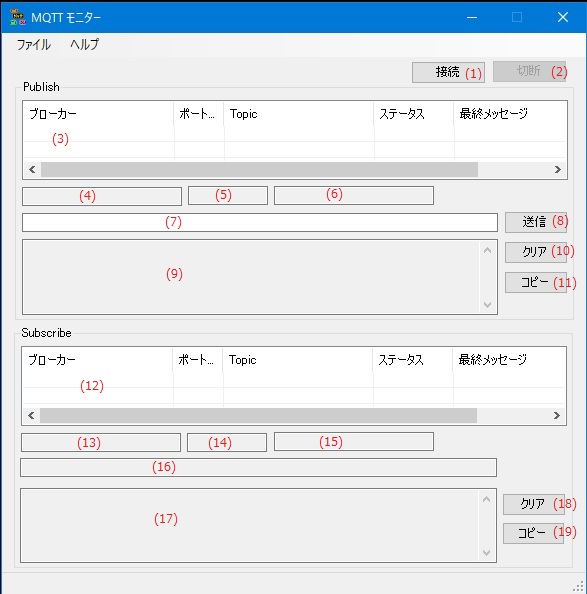Click the Publish broker input field (4)
The width and height of the screenshot is (587, 594).
102,196
